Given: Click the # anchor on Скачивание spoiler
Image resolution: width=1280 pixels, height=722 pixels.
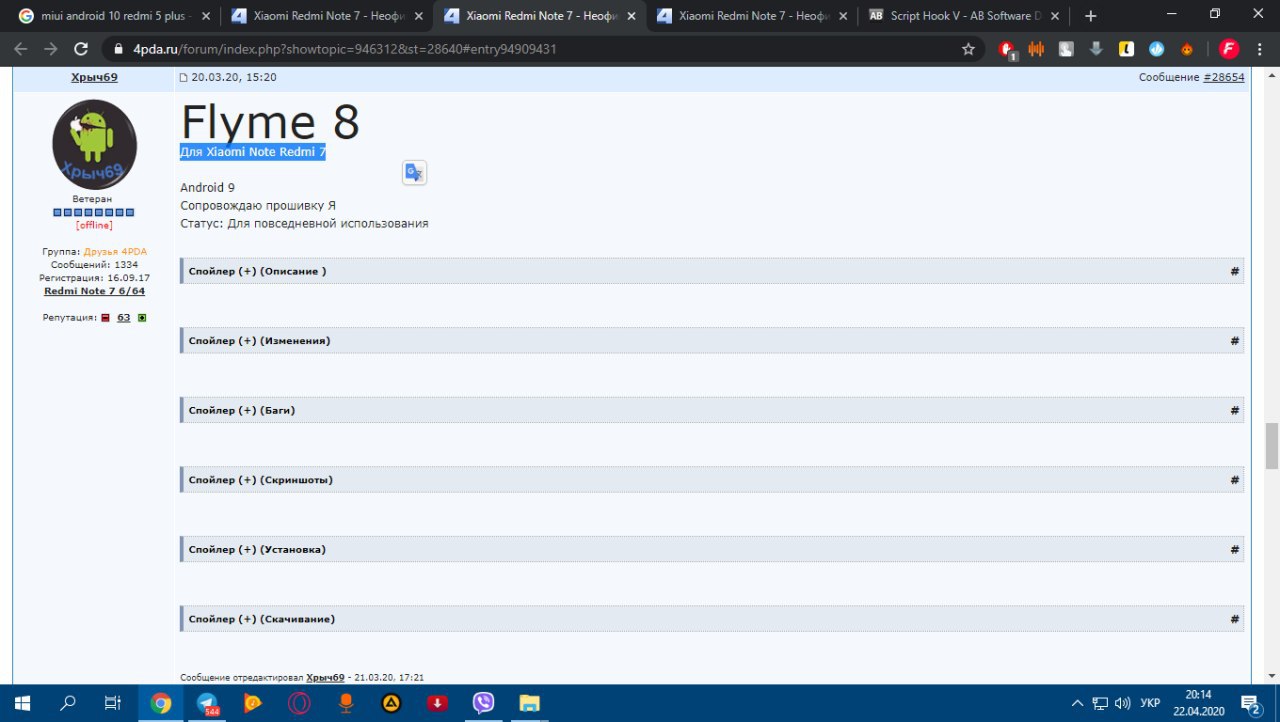Looking at the screenshot, I should coord(1235,619).
